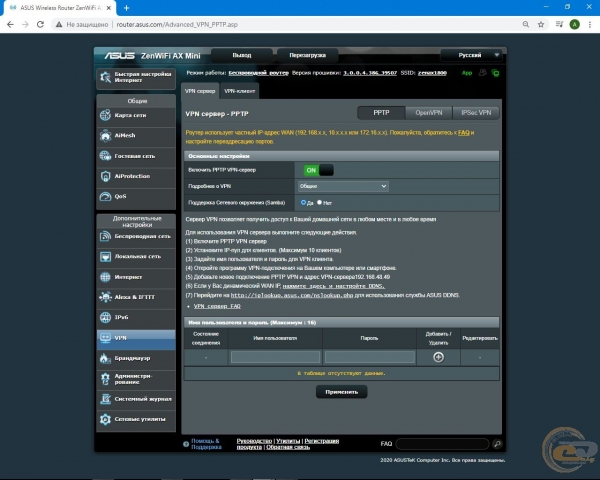Open the Alexa & IFTTT icon
The width and height of the screenshot is (600, 480).
[x=105, y=297]
